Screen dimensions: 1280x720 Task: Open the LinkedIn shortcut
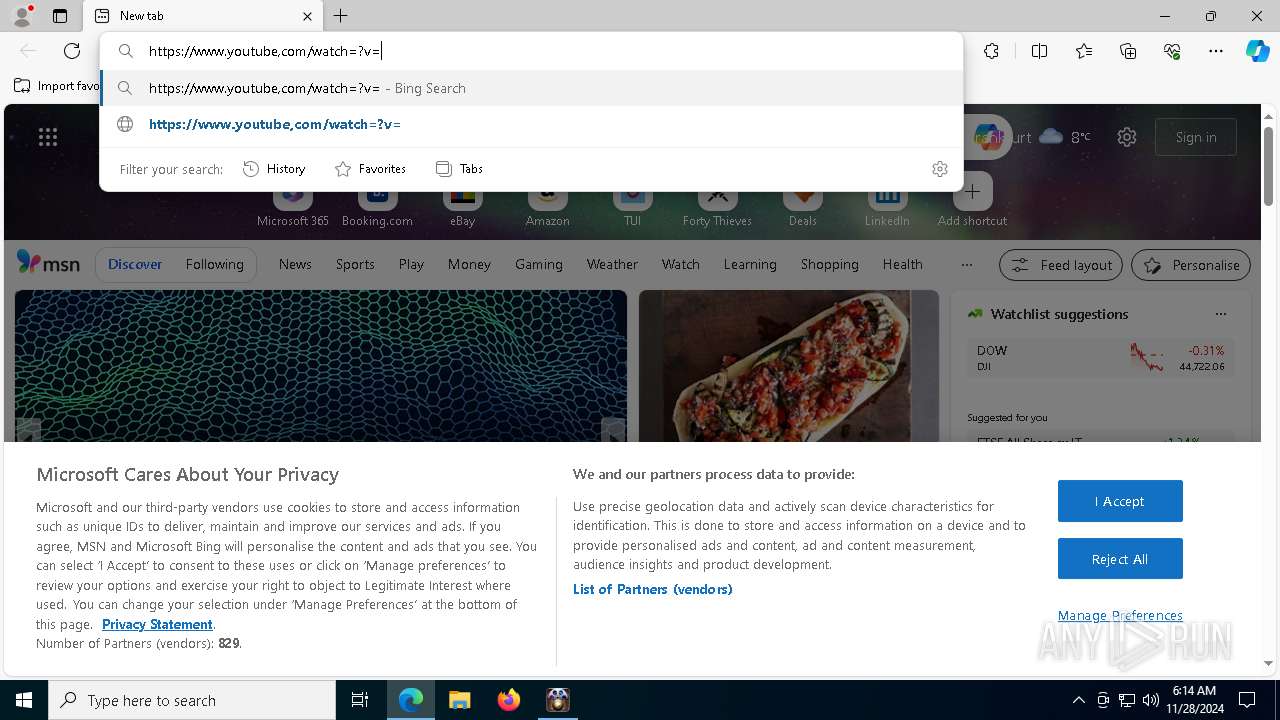coord(887,205)
